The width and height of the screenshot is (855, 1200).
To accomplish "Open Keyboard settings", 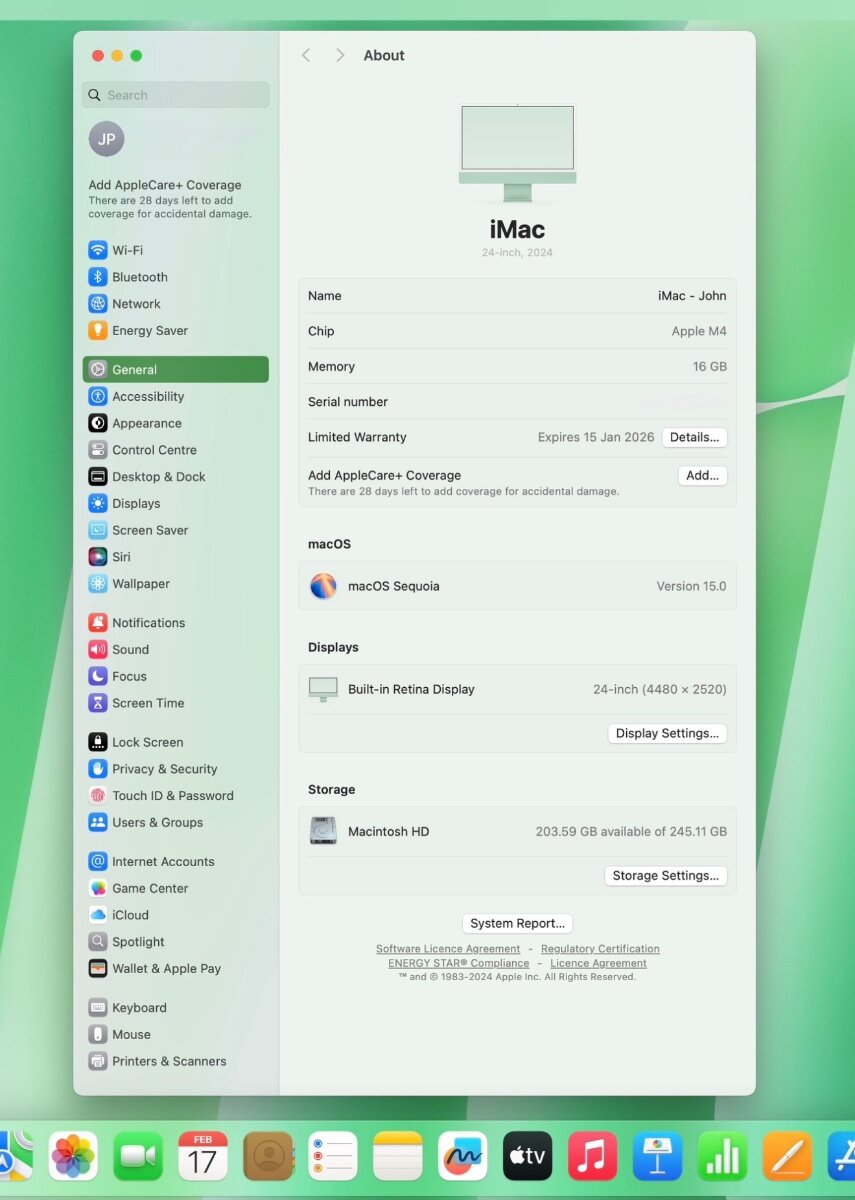I will pos(175,1008).
